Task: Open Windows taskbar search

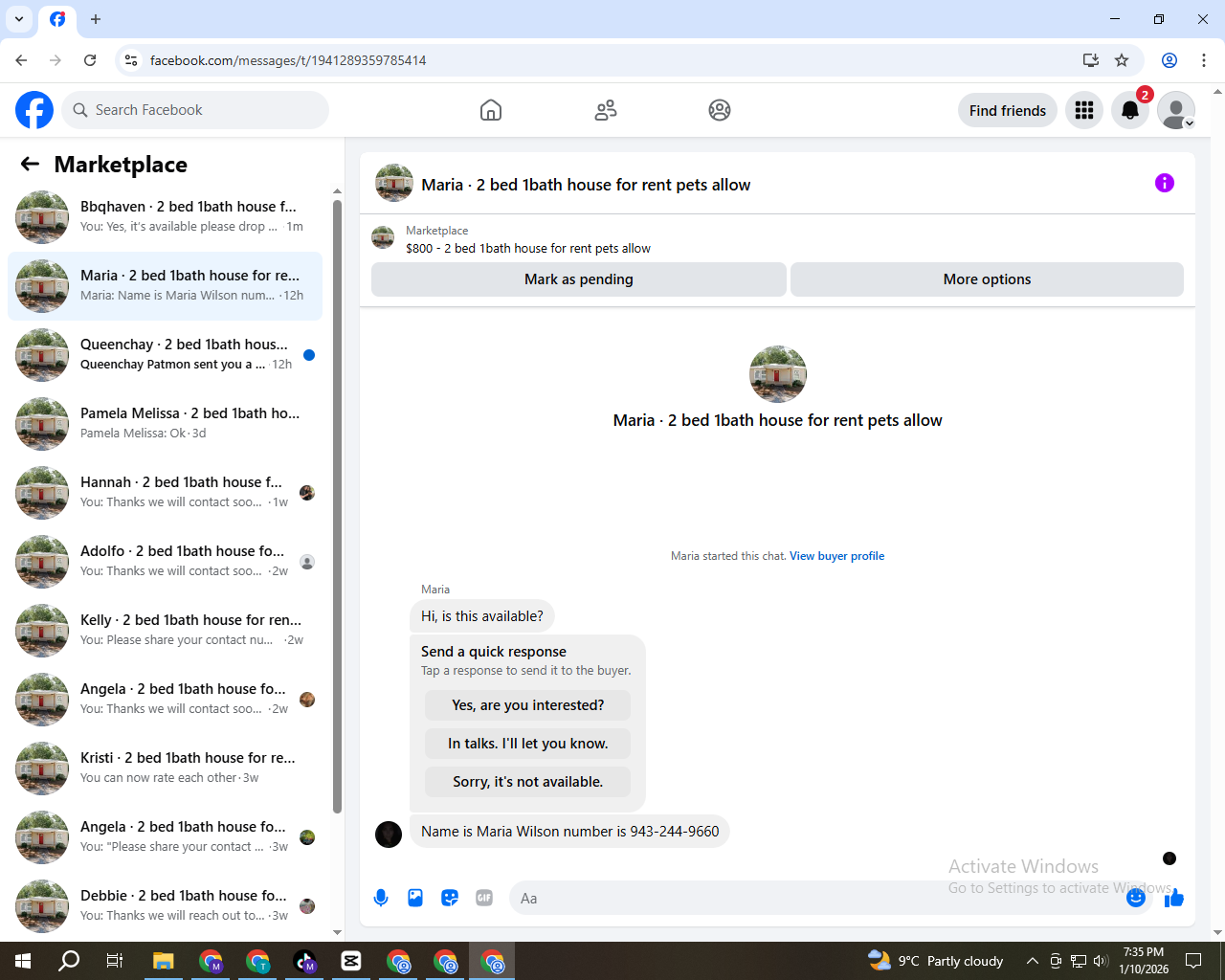Action: (69, 961)
